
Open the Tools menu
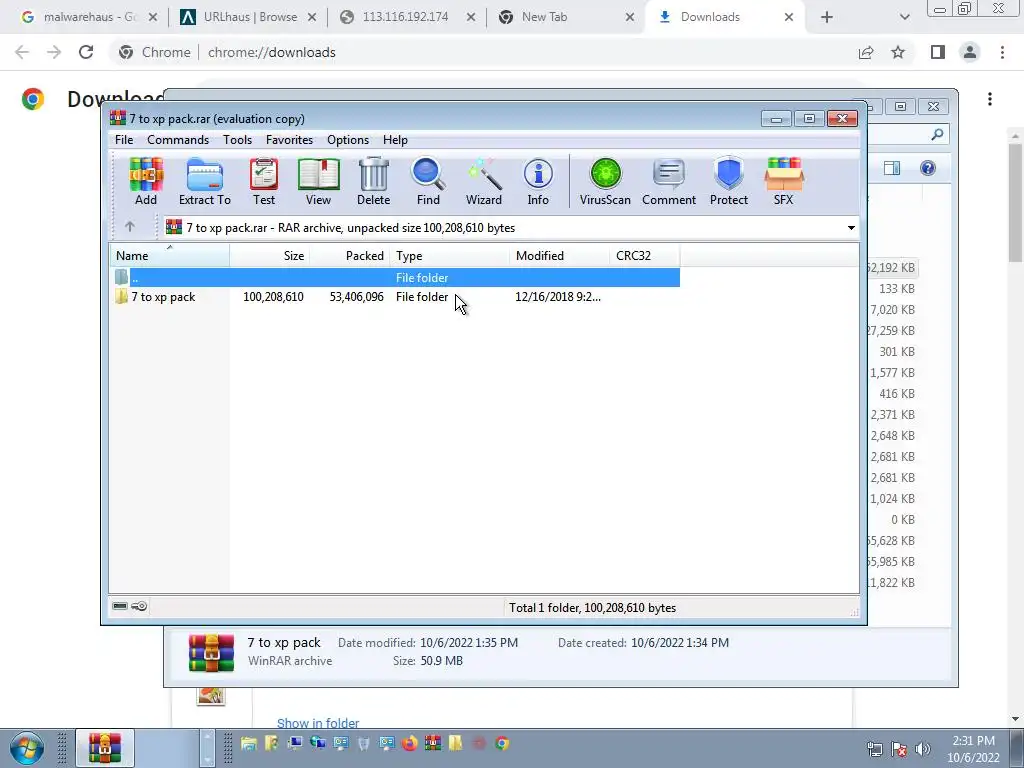click(x=237, y=140)
